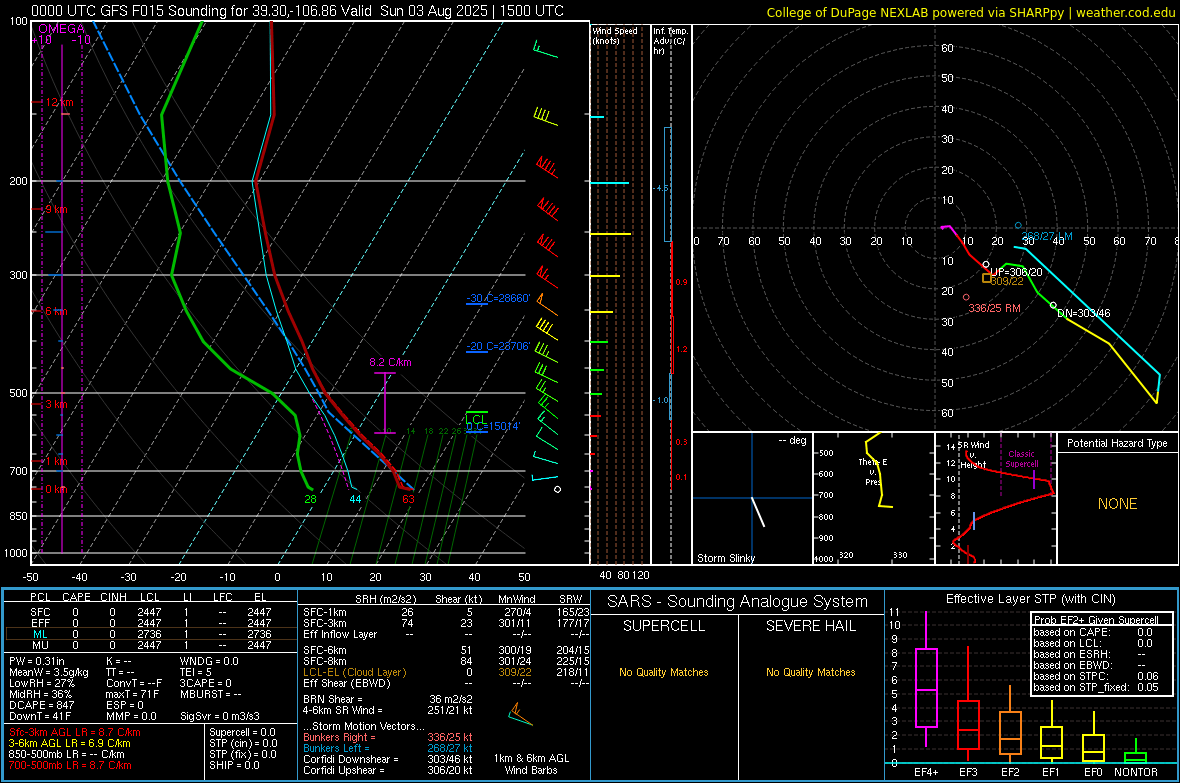The width and height of the screenshot is (1180, 783).
Task: Click the College of DuPage NEXLAB credit text
Action: point(970,12)
